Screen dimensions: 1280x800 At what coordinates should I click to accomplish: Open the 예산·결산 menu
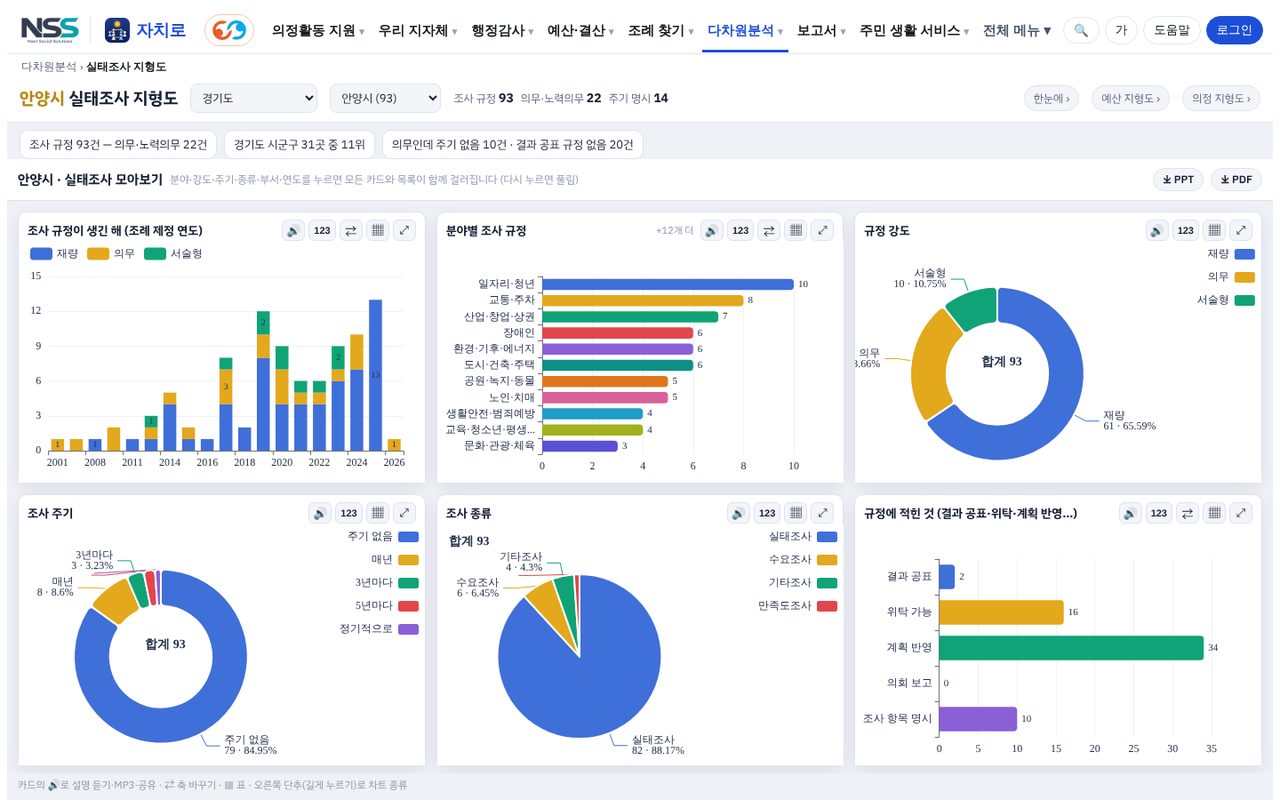[581, 31]
